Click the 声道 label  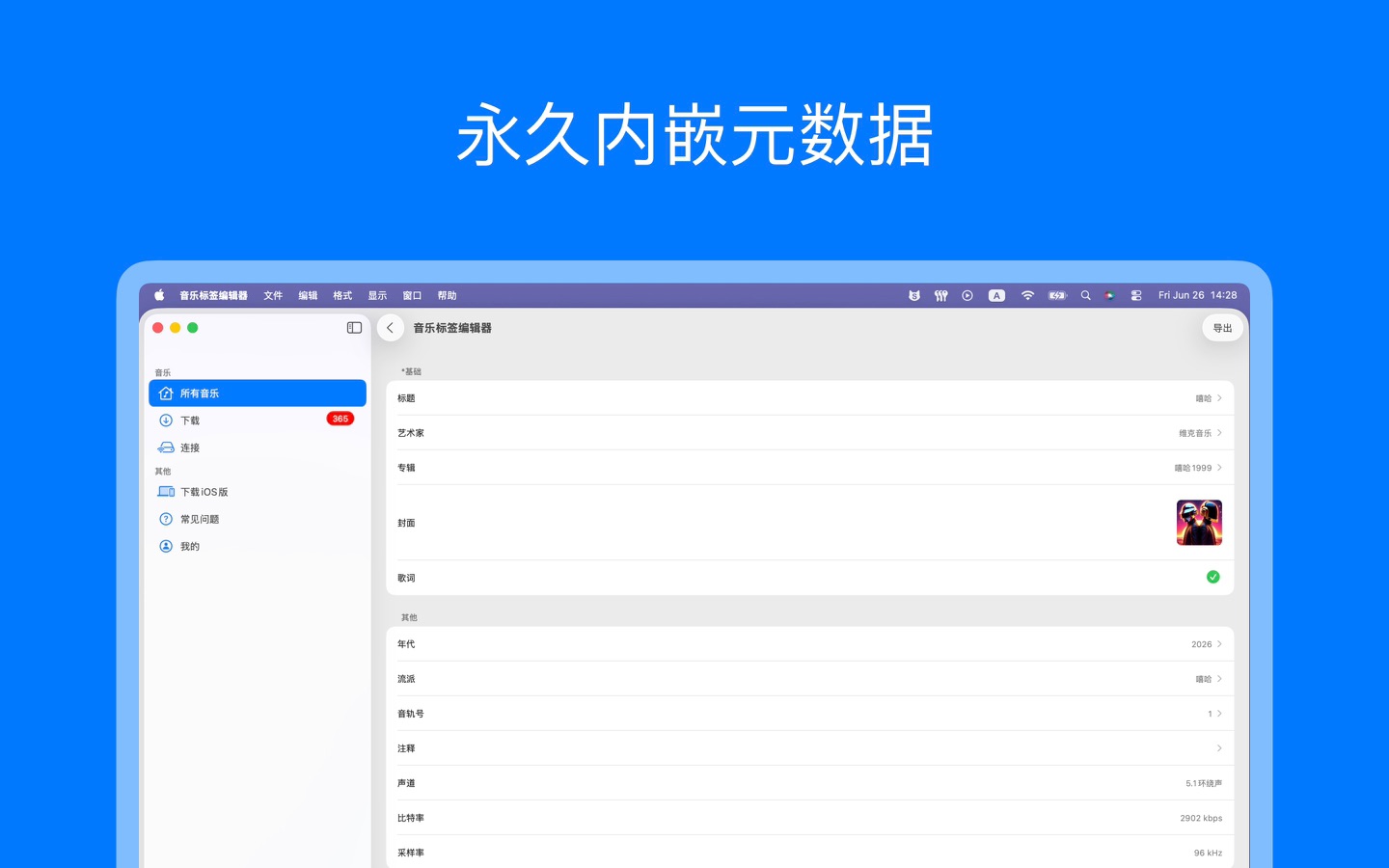pyautogui.click(x=406, y=783)
